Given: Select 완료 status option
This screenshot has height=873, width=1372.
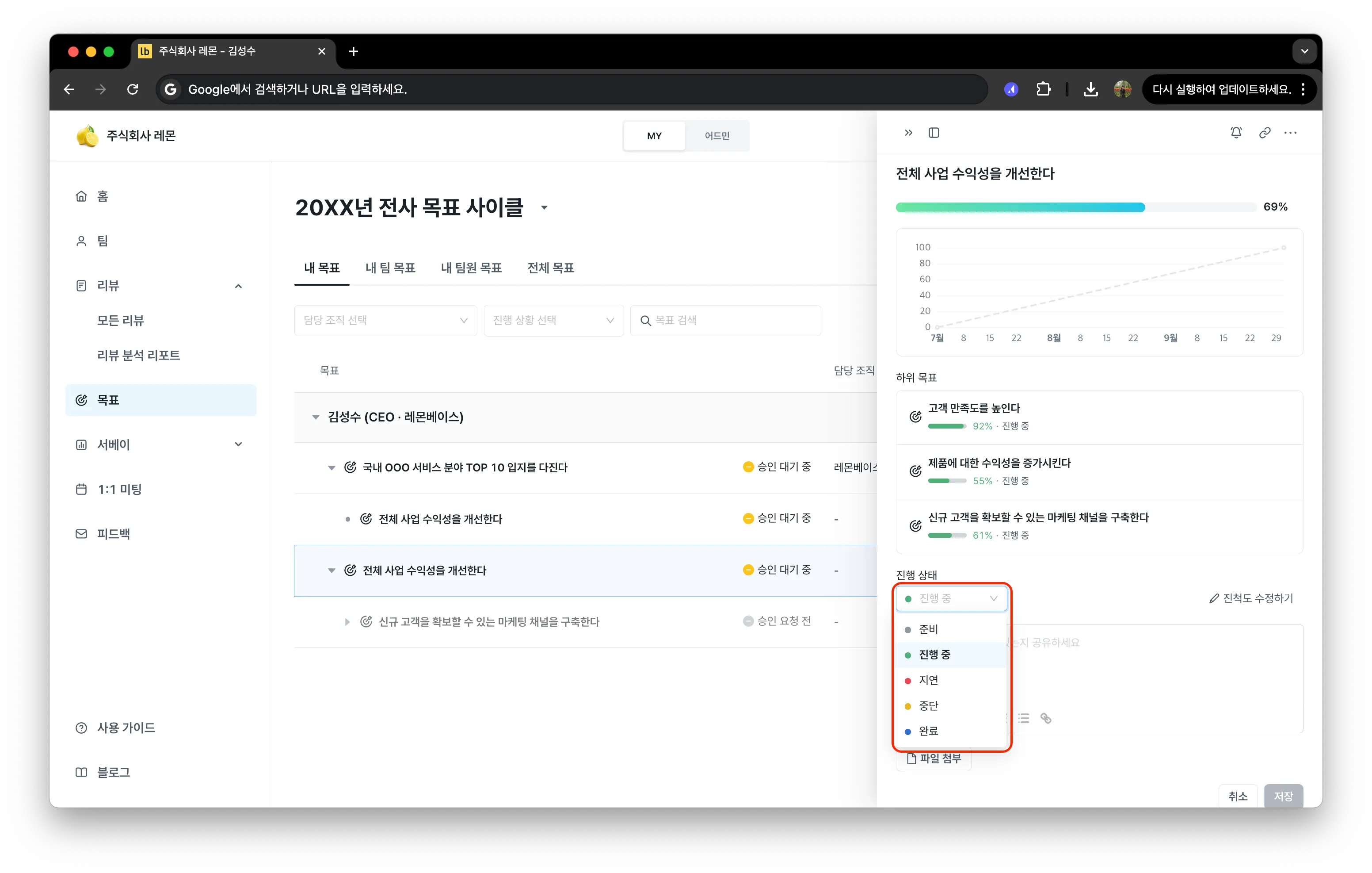Looking at the screenshot, I should (950, 731).
